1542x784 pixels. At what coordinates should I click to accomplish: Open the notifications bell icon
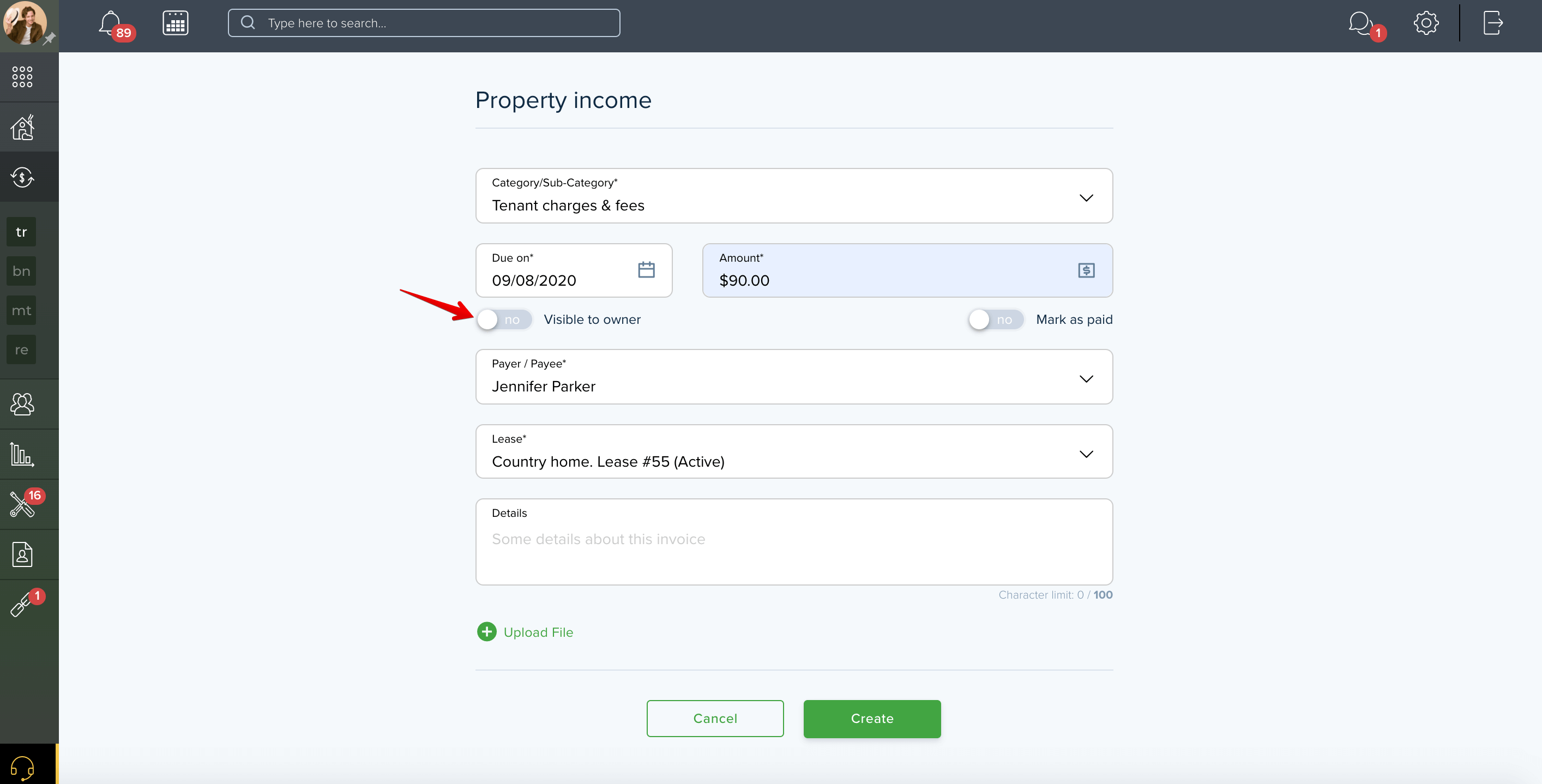click(x=111, y=23)
